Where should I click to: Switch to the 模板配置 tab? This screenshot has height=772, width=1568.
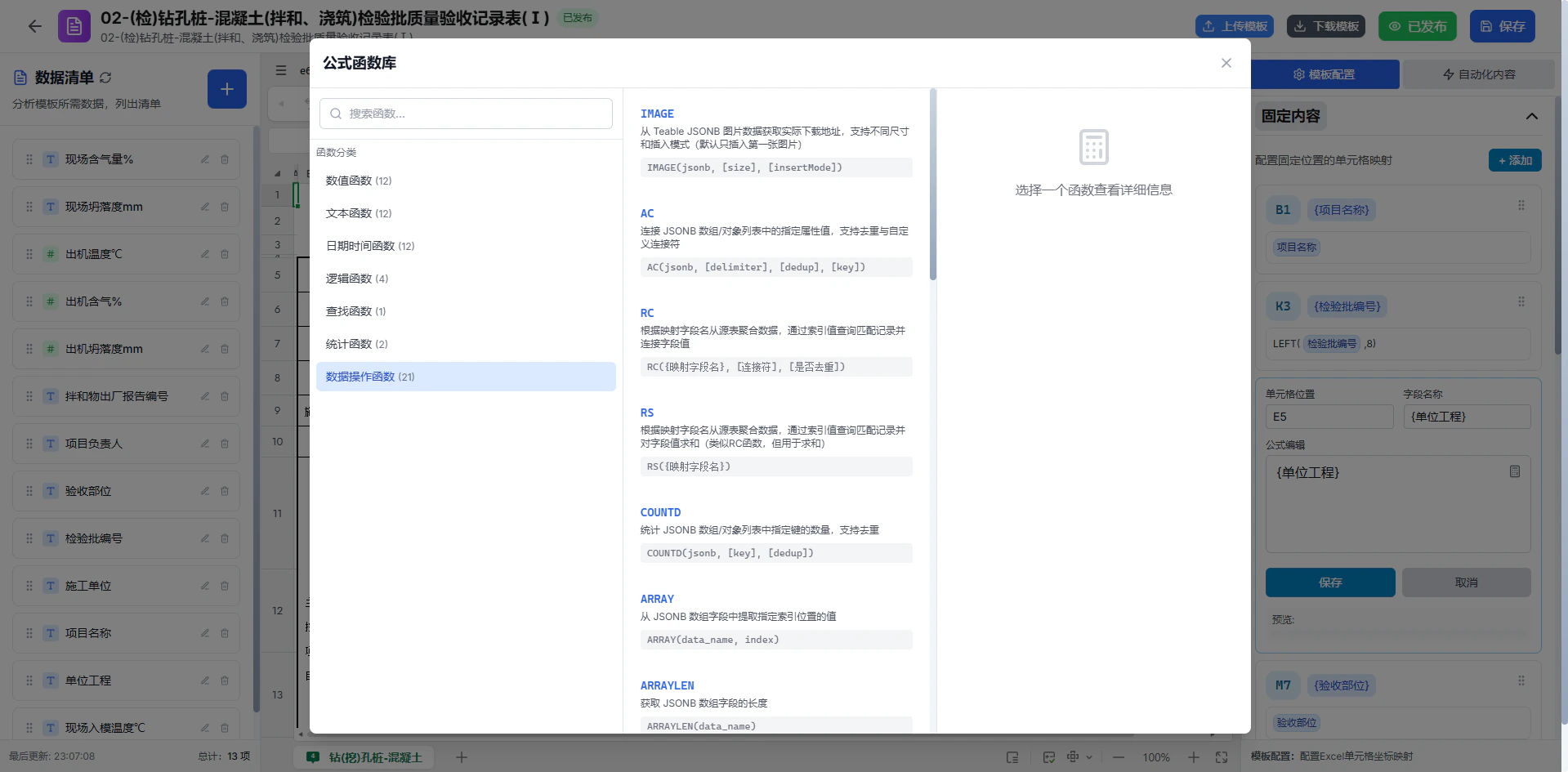[x=1324, y=74]
